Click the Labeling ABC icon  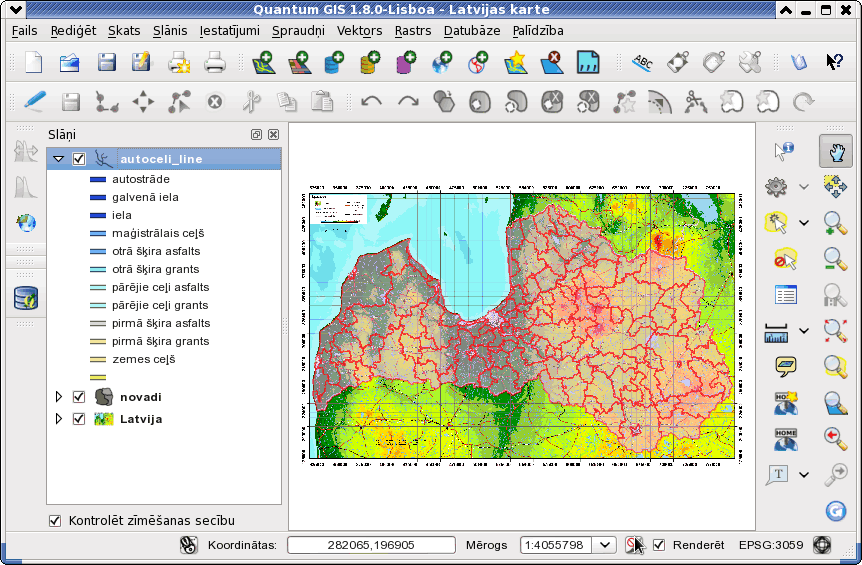coord(642,62)
